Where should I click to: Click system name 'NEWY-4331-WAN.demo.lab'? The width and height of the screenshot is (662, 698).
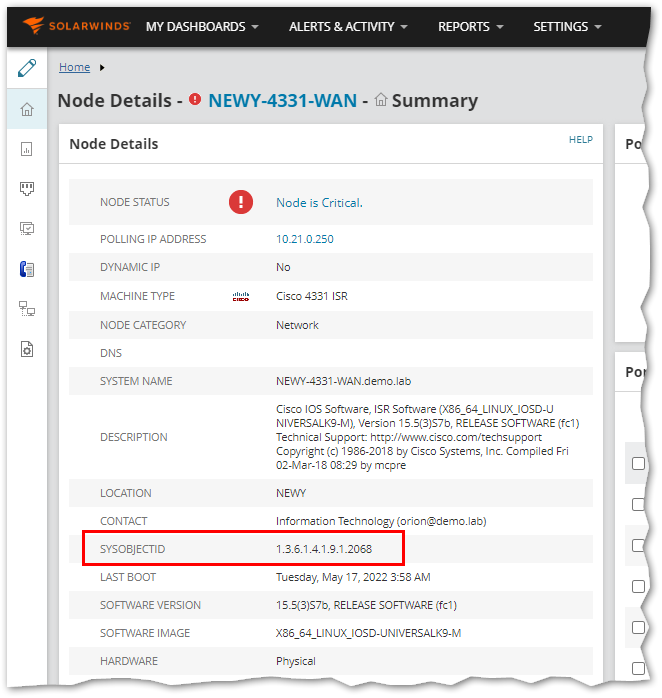tap(343, 381)
